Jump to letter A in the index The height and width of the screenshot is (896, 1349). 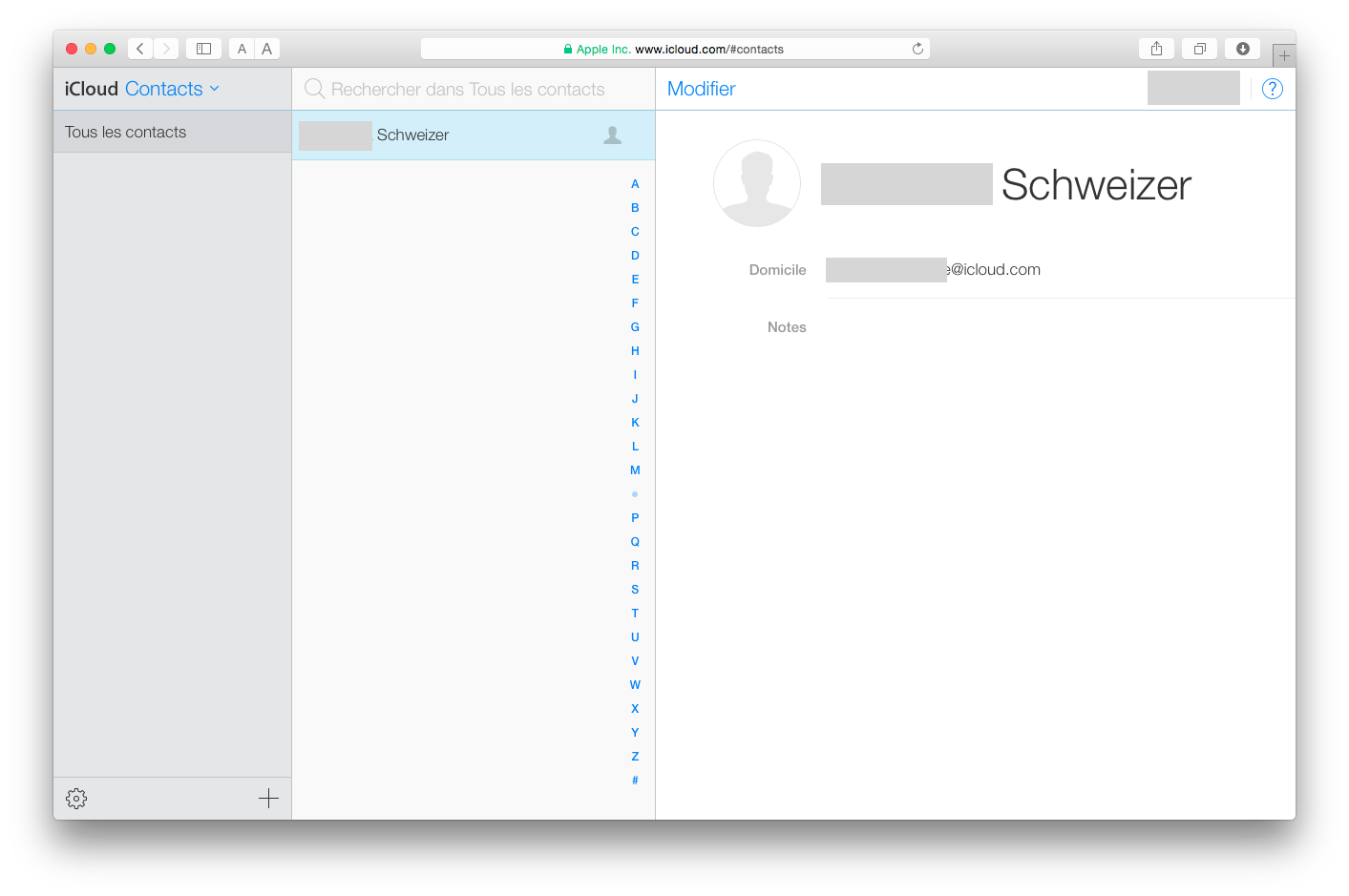(635, 184)
